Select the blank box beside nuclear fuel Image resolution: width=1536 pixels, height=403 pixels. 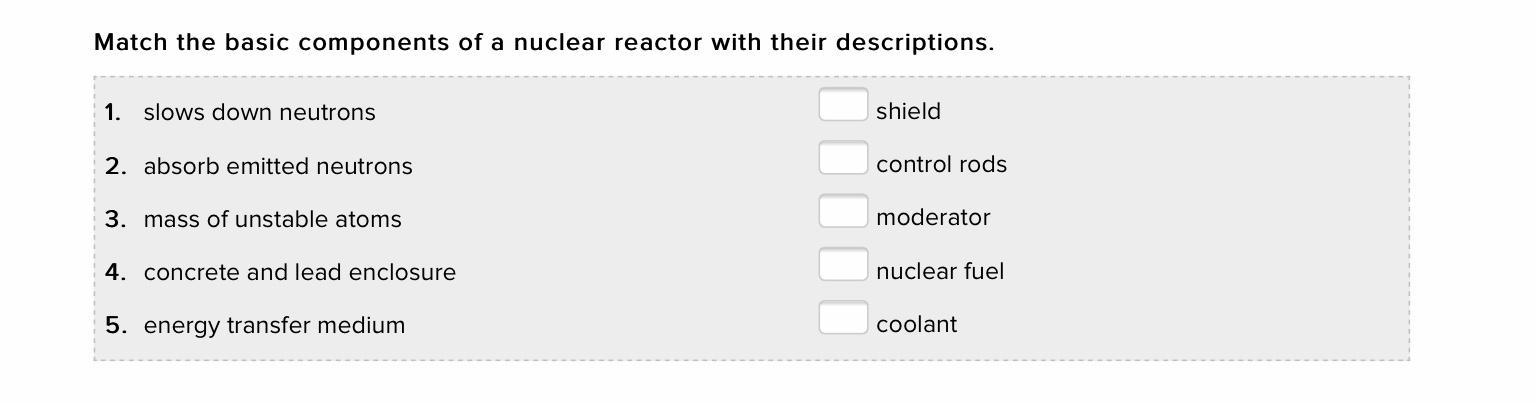843,265
